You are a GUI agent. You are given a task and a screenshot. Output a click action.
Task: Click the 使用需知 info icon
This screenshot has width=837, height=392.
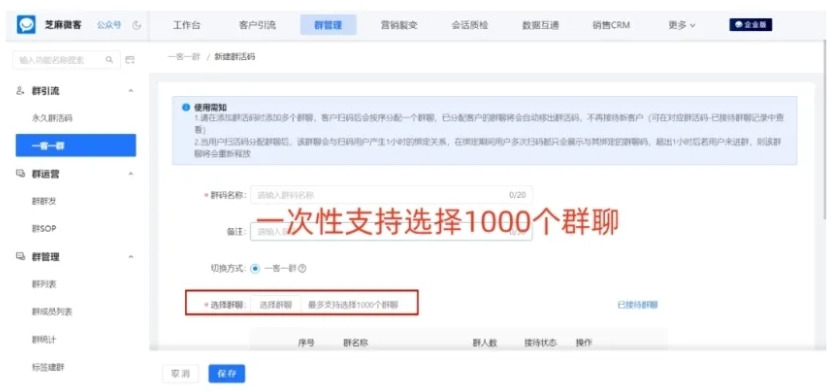click(186, 107)
